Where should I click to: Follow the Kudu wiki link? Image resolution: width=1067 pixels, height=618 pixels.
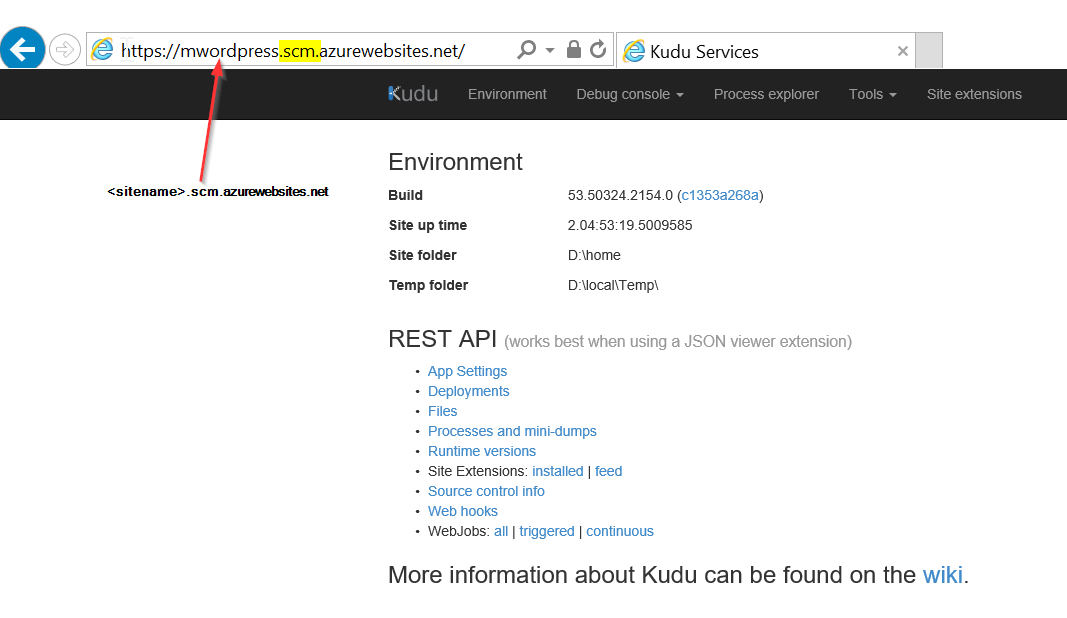942,575
